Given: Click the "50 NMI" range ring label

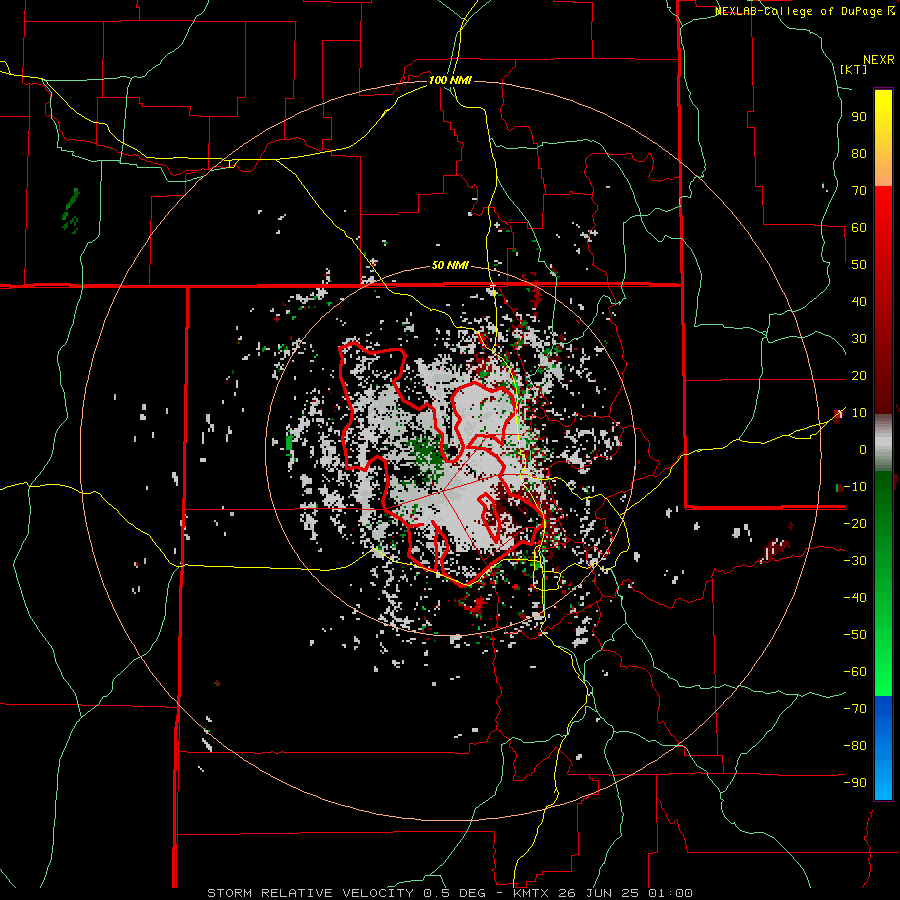Looking at the screenshot, I should point(450,265).
